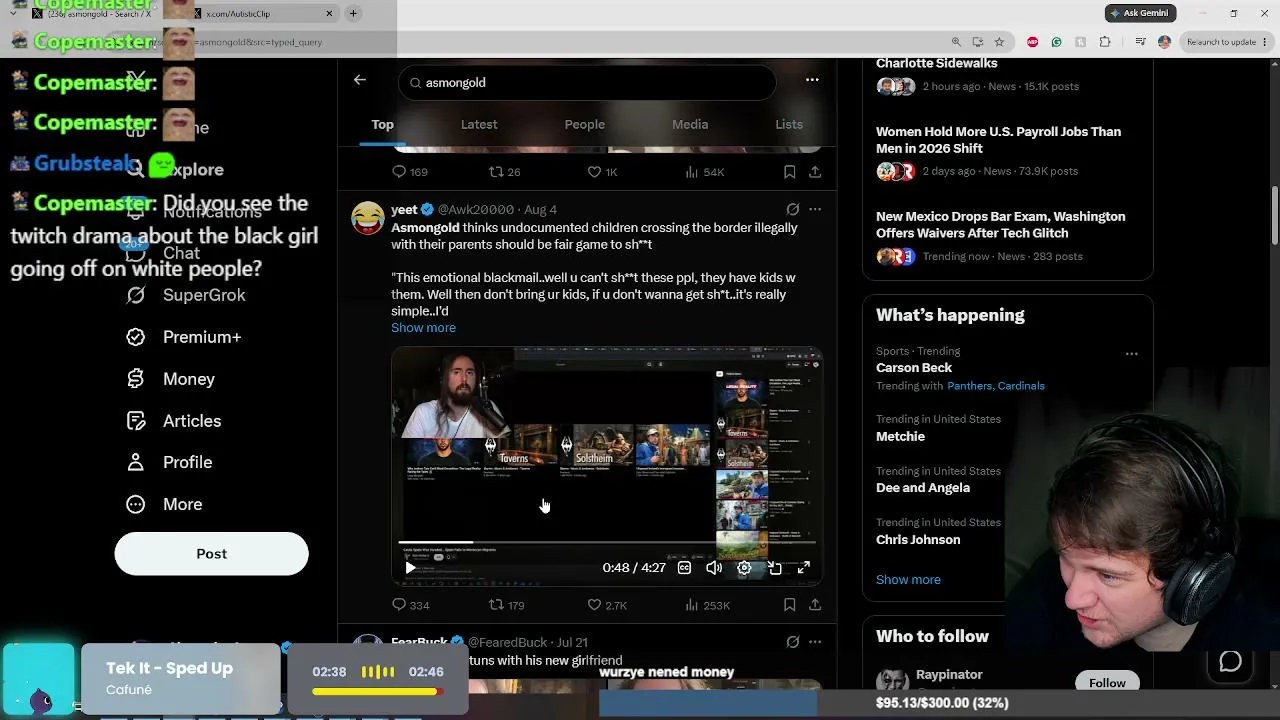1280x720 pixels.
Task: Like the post with 1K likes
Action: coord(602,172)
